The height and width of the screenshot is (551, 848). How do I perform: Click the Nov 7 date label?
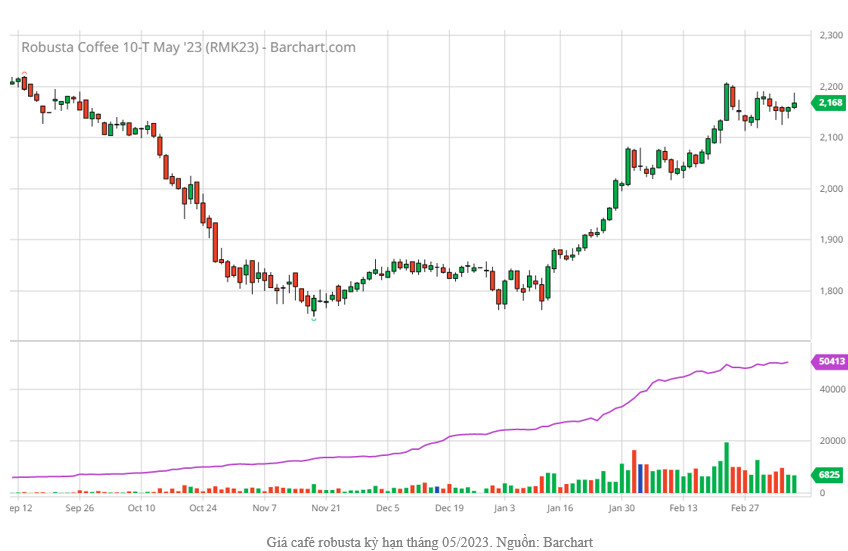[x=264, y=508]
